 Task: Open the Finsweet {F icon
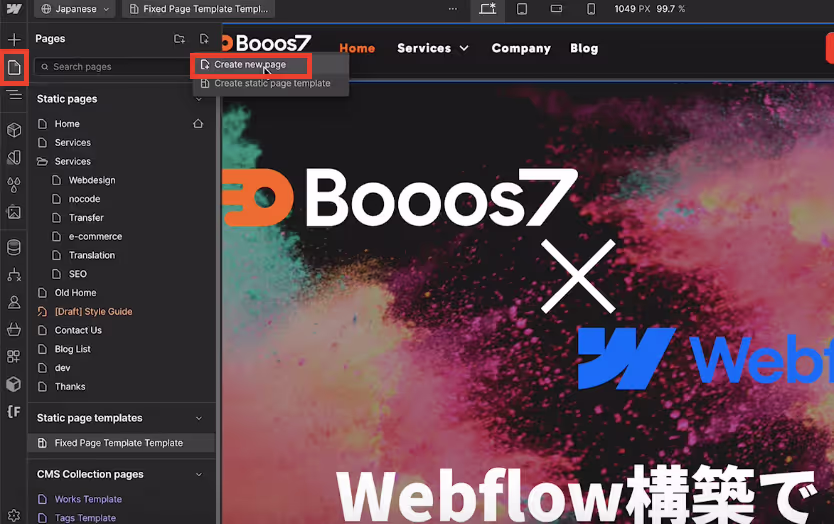tap(14, 411)
